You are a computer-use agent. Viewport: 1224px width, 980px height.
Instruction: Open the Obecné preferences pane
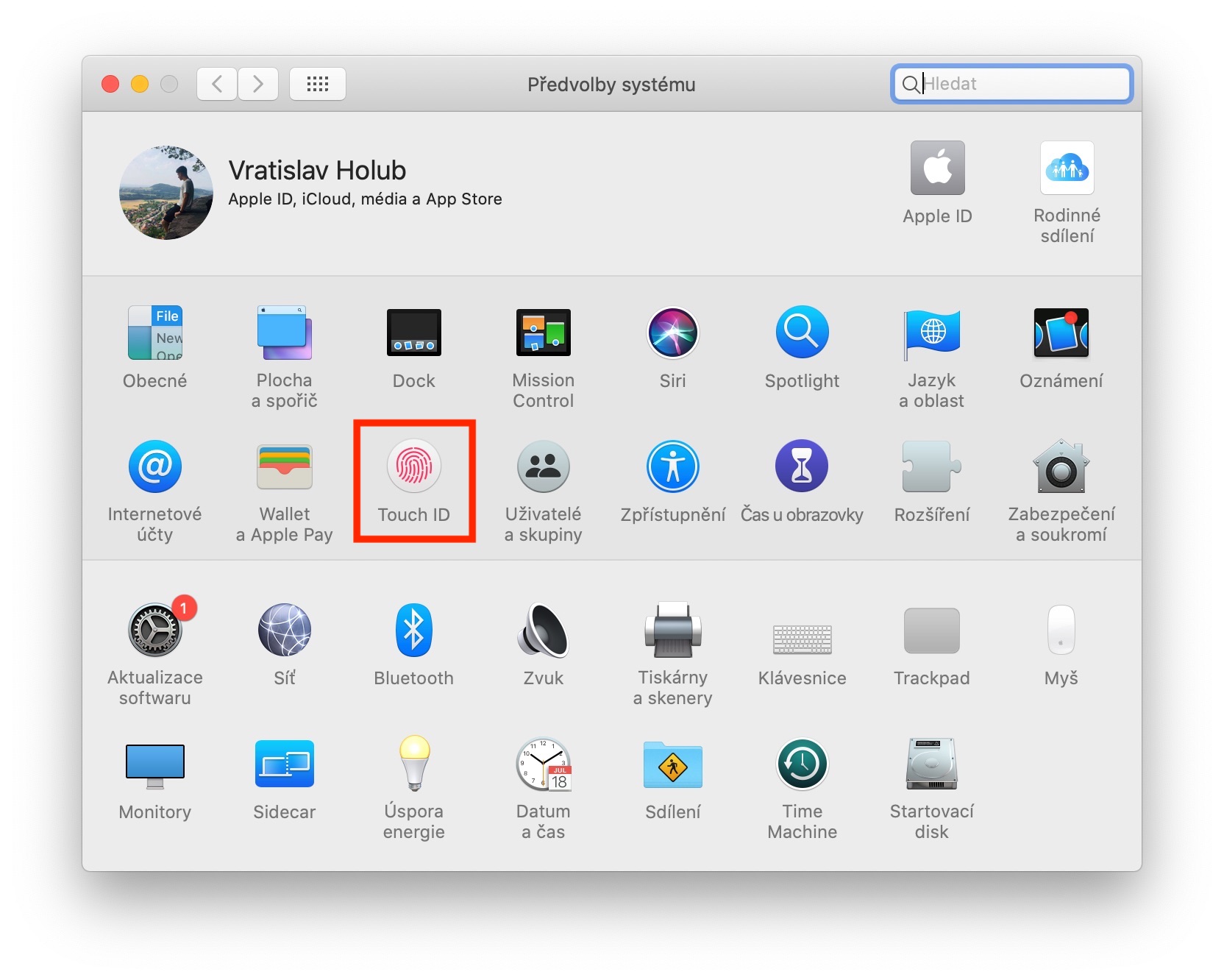click(x=154, y=333)
